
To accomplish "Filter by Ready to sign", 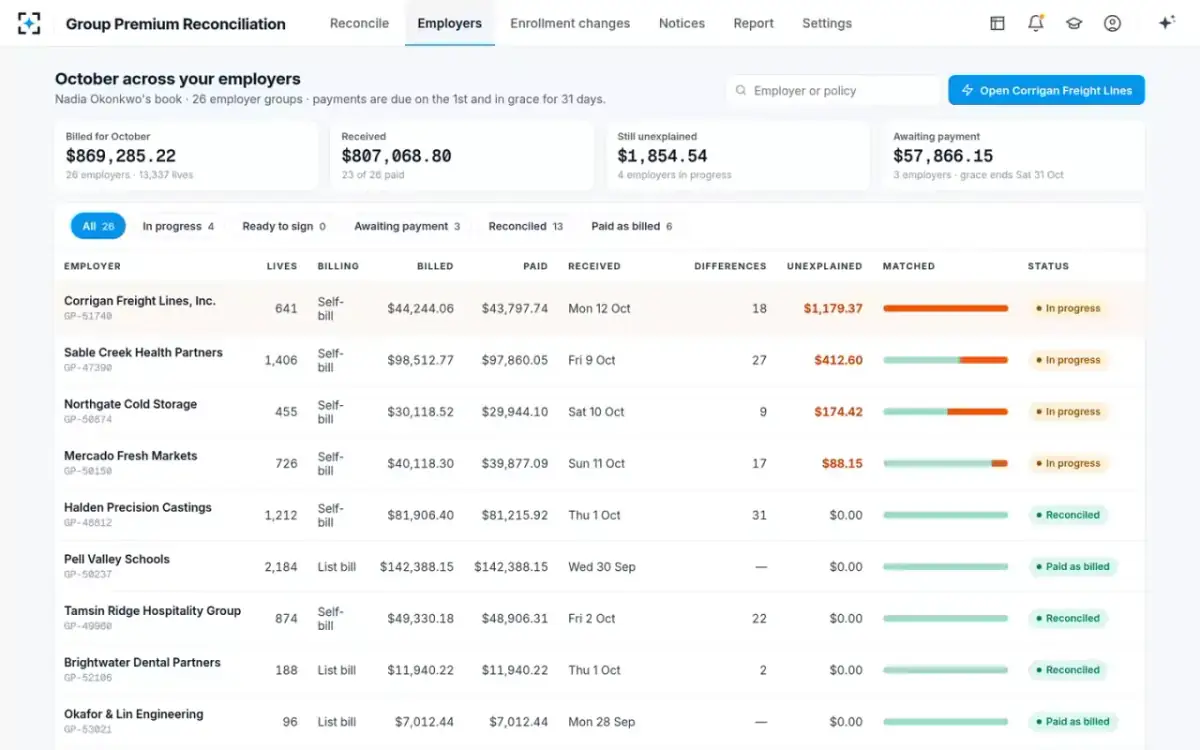I will tap(284, 226).
